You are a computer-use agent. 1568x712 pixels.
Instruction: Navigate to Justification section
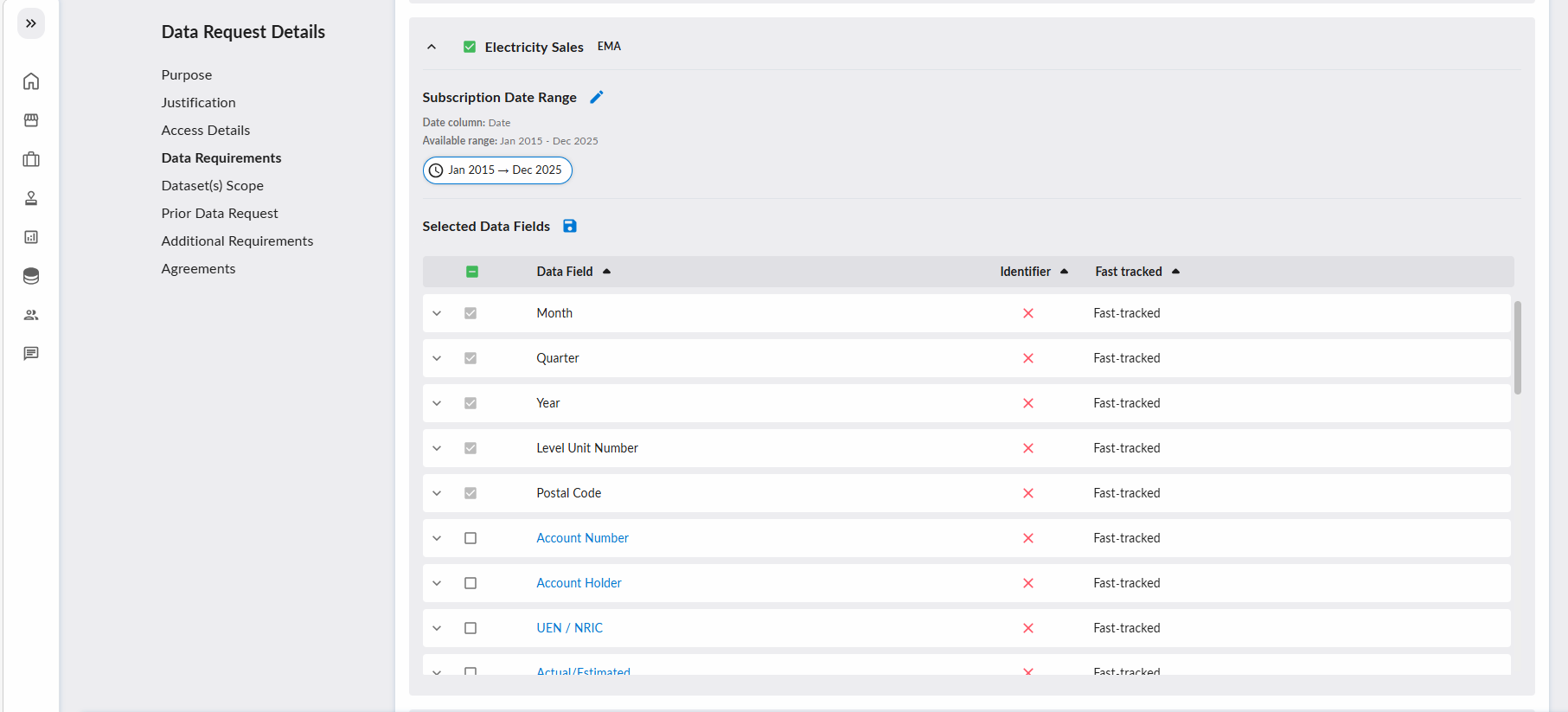[198, 103]
